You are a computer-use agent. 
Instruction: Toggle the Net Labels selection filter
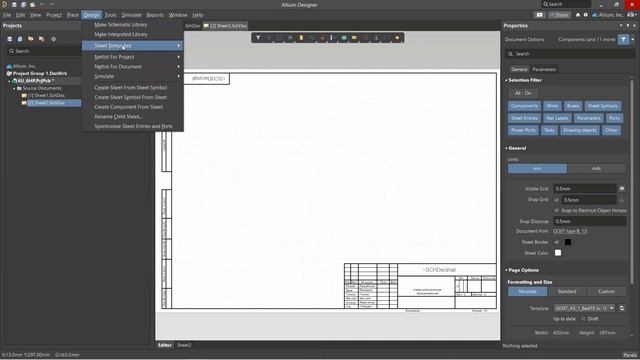(557, 118)
